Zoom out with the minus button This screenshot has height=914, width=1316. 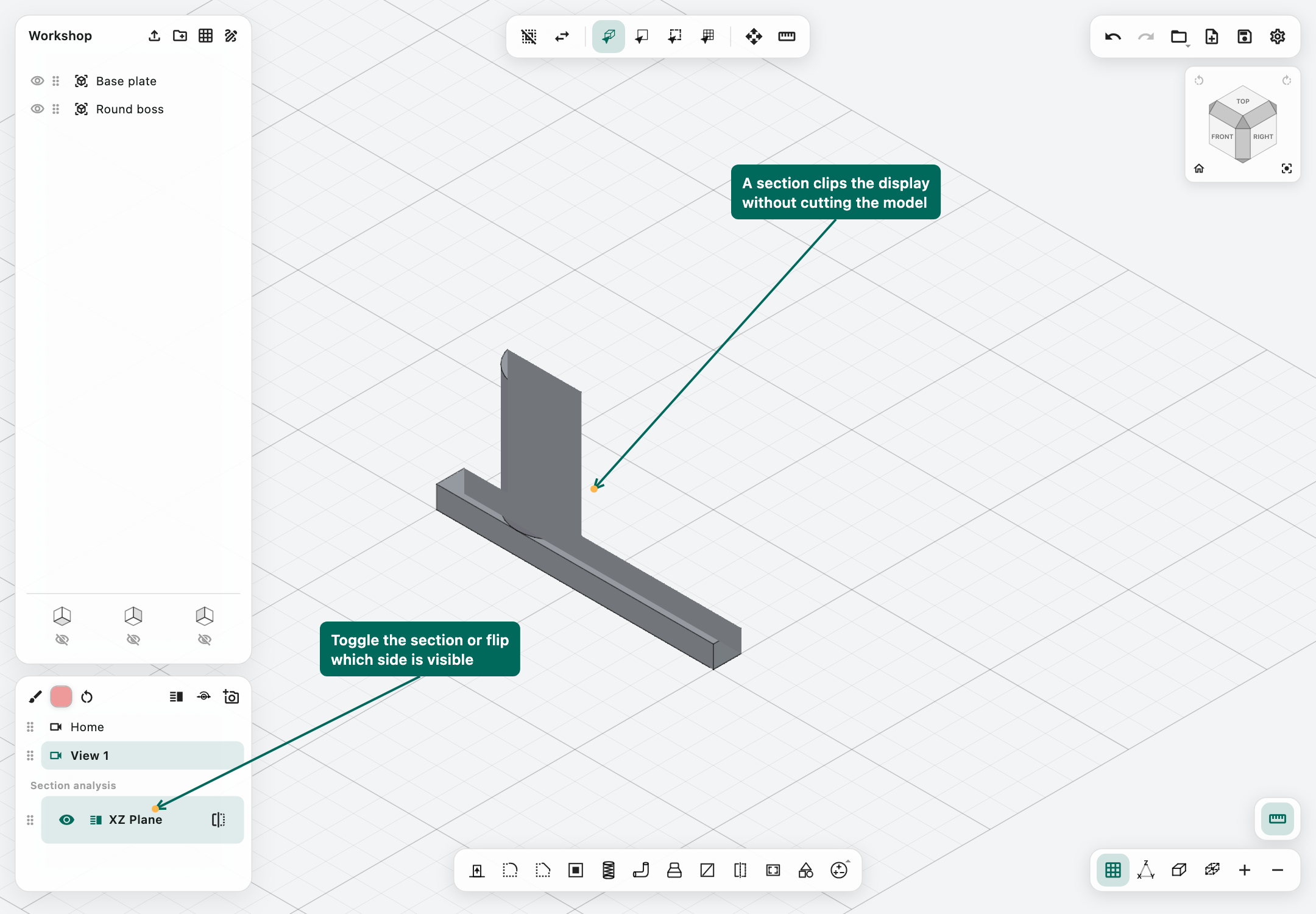tap(1278, 870)
